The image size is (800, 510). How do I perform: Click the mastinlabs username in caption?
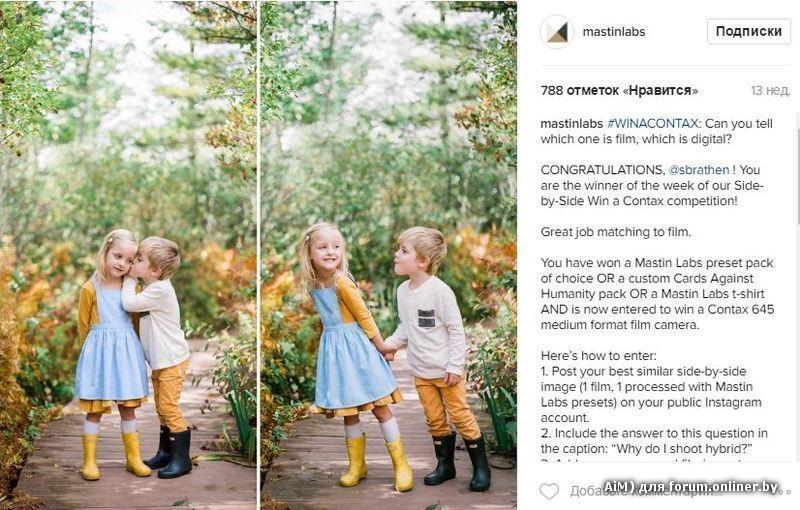pos(571,123)
